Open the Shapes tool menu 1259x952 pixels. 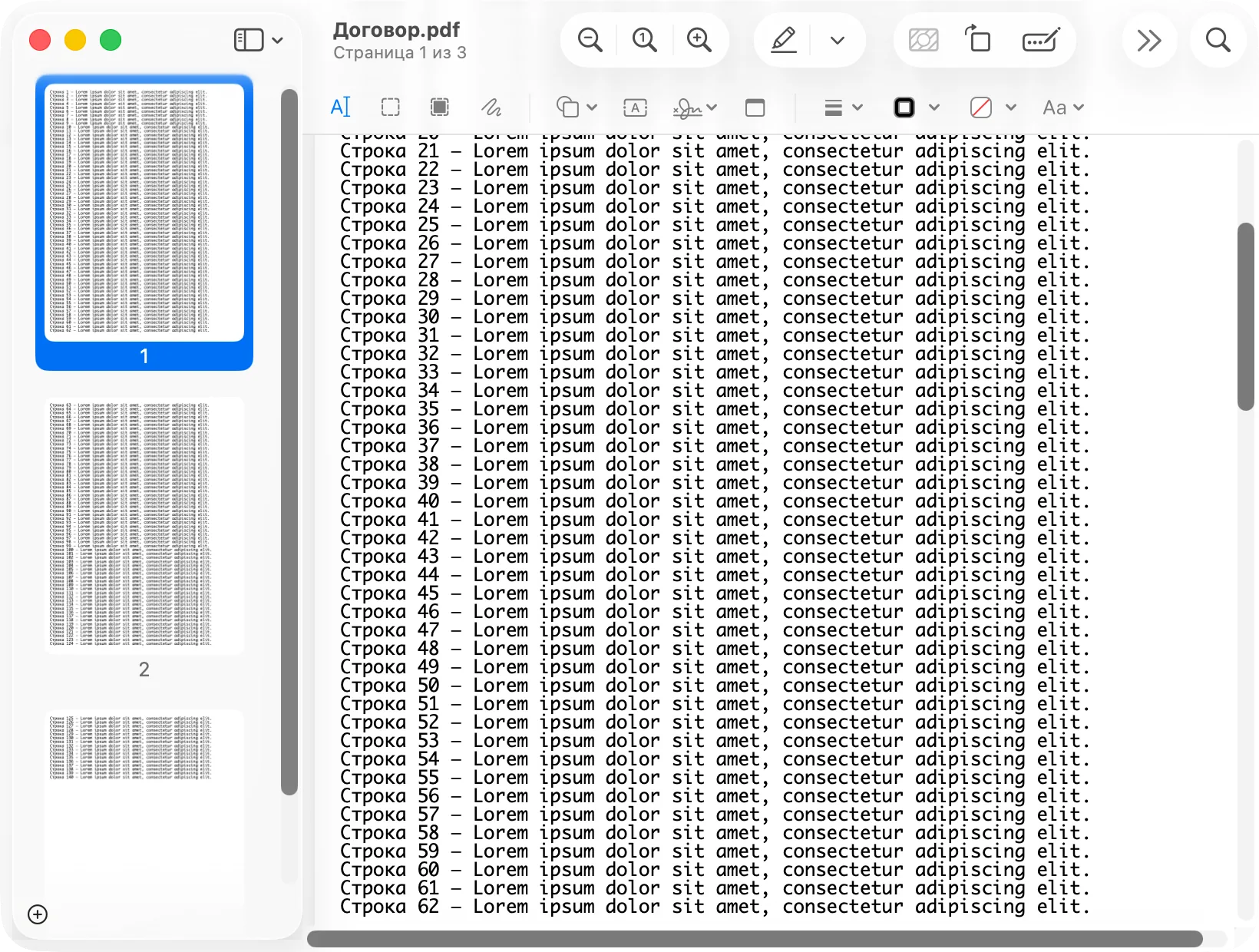pyautogui.click(x=576, y=107)
